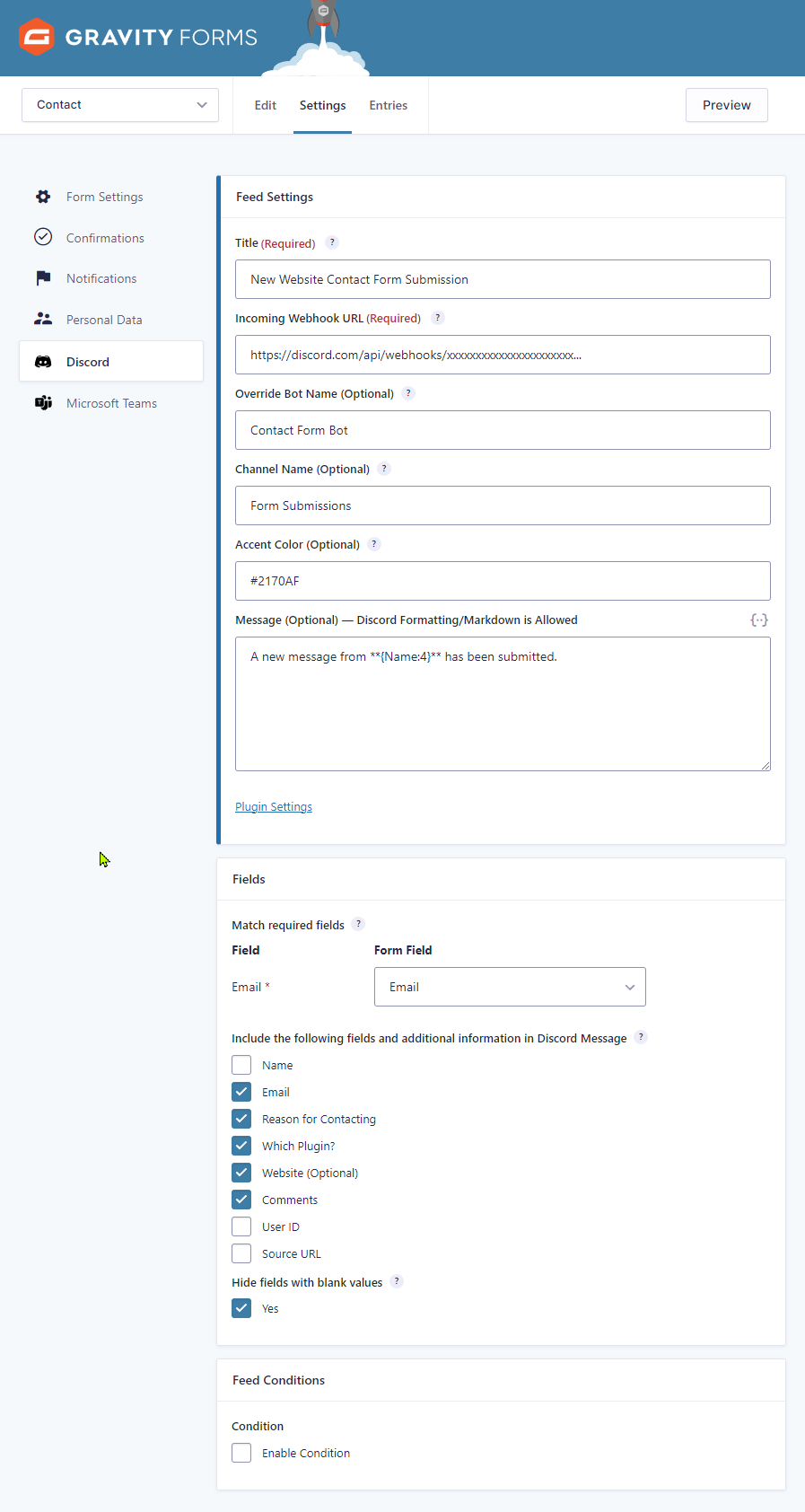The image size is (805, 1512).
Task: Click inside the Message textarea
Action: click(503, 704)
